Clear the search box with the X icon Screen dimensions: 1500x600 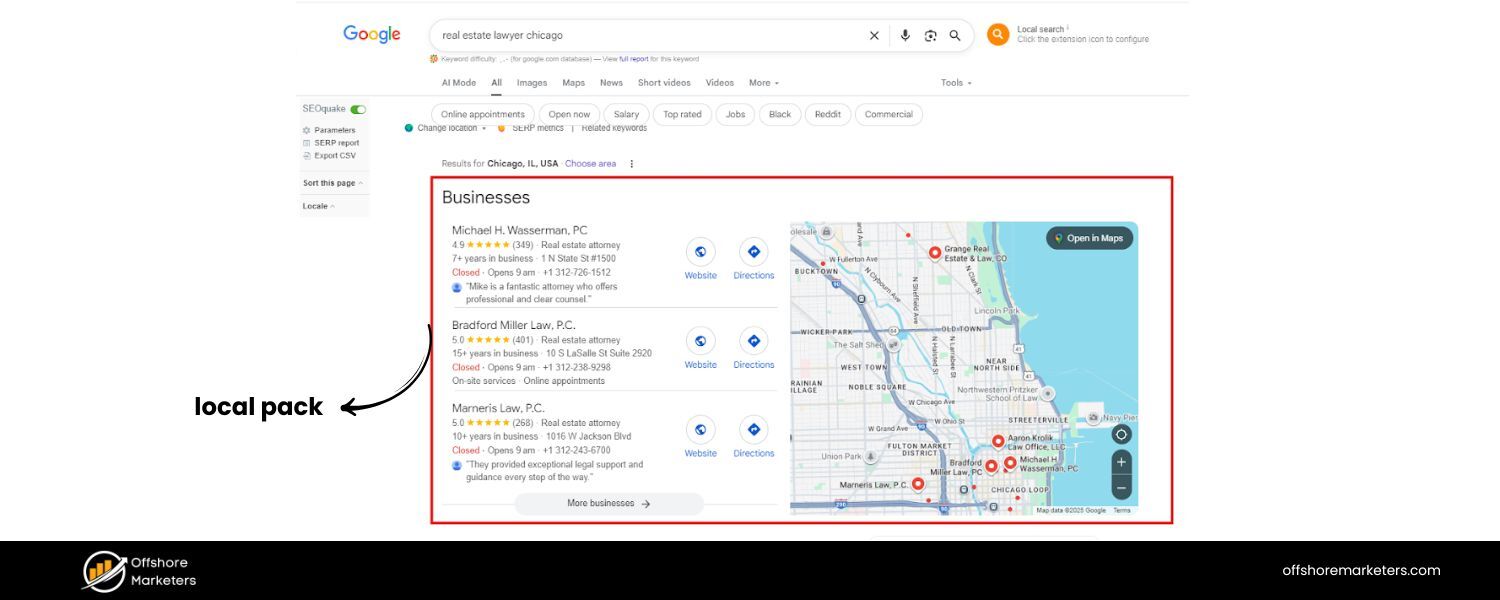point(874,36)
